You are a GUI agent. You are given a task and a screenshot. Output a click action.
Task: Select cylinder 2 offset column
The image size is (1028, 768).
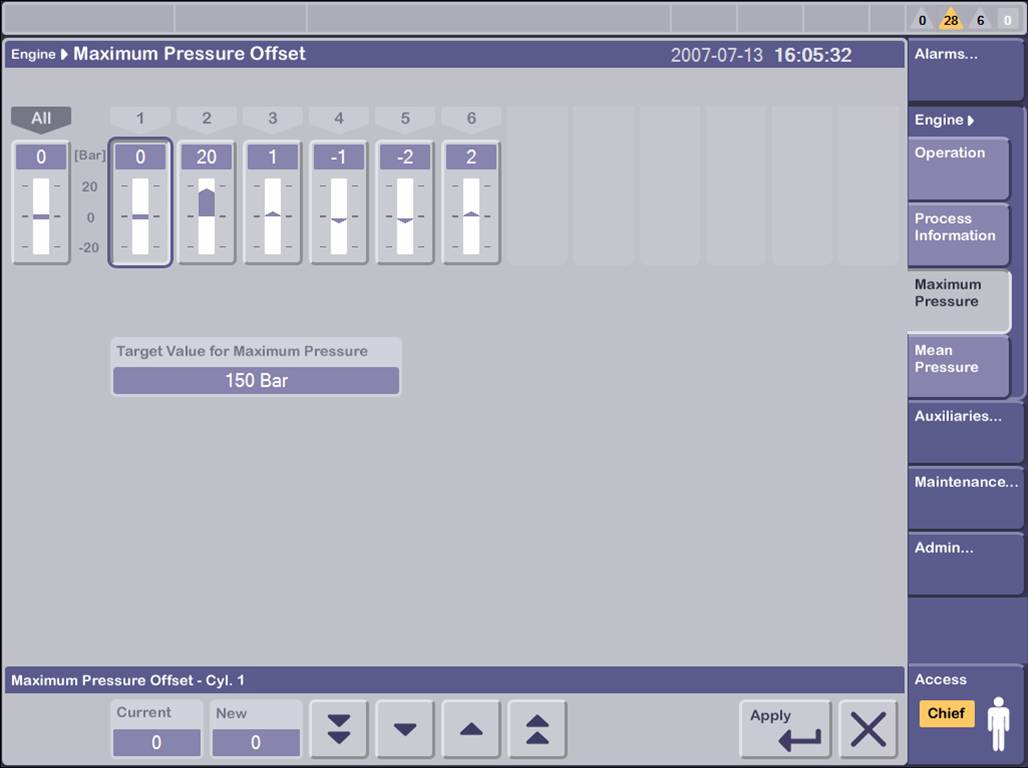(x=206, y=200)
